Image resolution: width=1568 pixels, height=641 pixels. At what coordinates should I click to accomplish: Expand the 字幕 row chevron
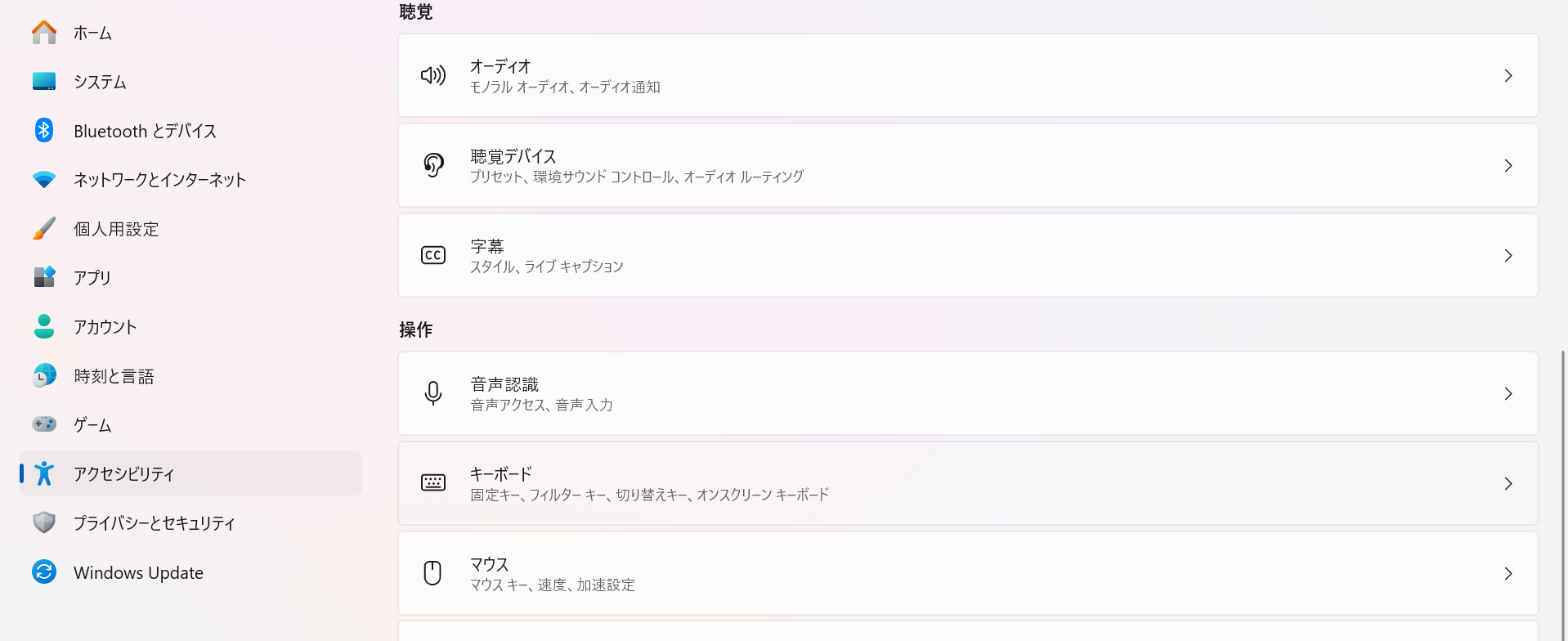pos(1508,256)
